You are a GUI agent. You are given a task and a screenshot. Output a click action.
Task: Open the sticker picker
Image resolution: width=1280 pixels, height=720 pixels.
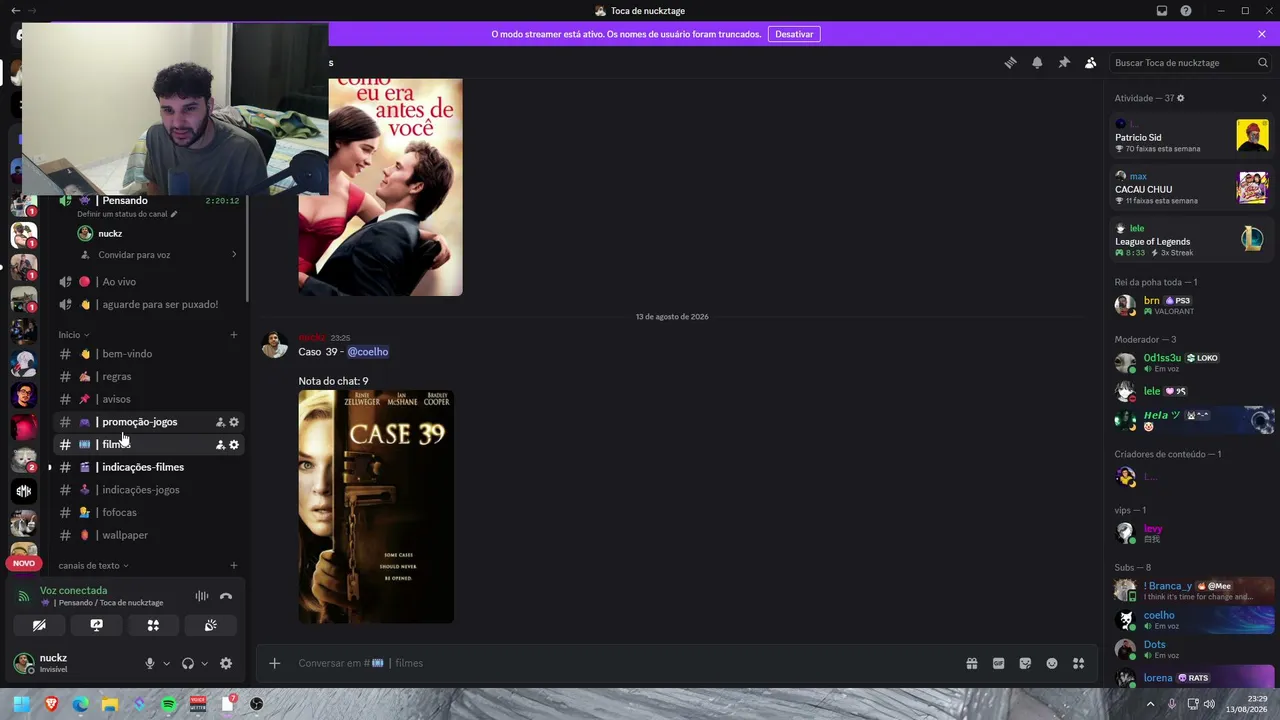click(1025, 663)
